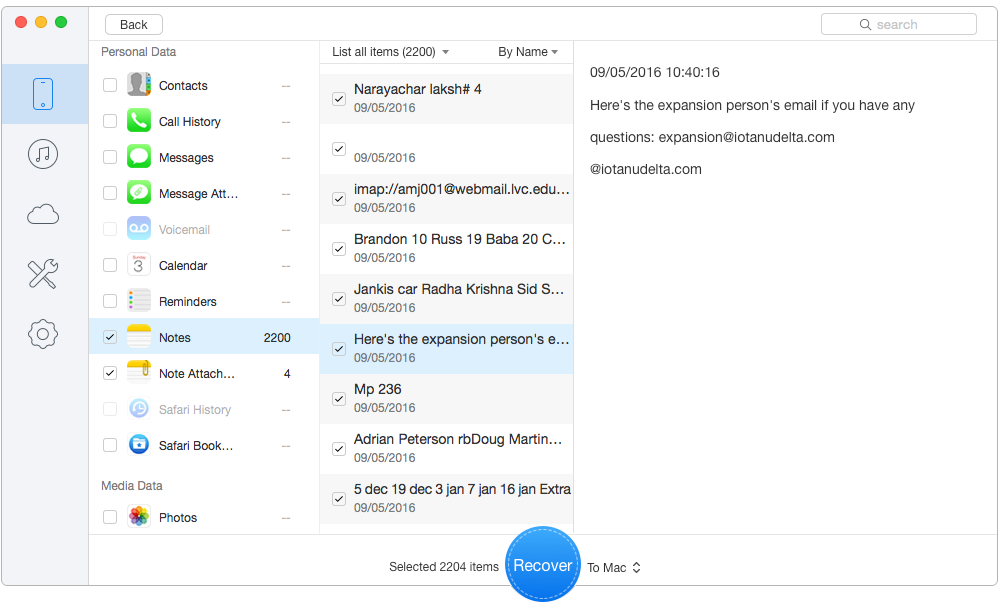The image size is (1000, 608).
Task: Open the 'To Mac' destination selector
Action: (614, 567)
